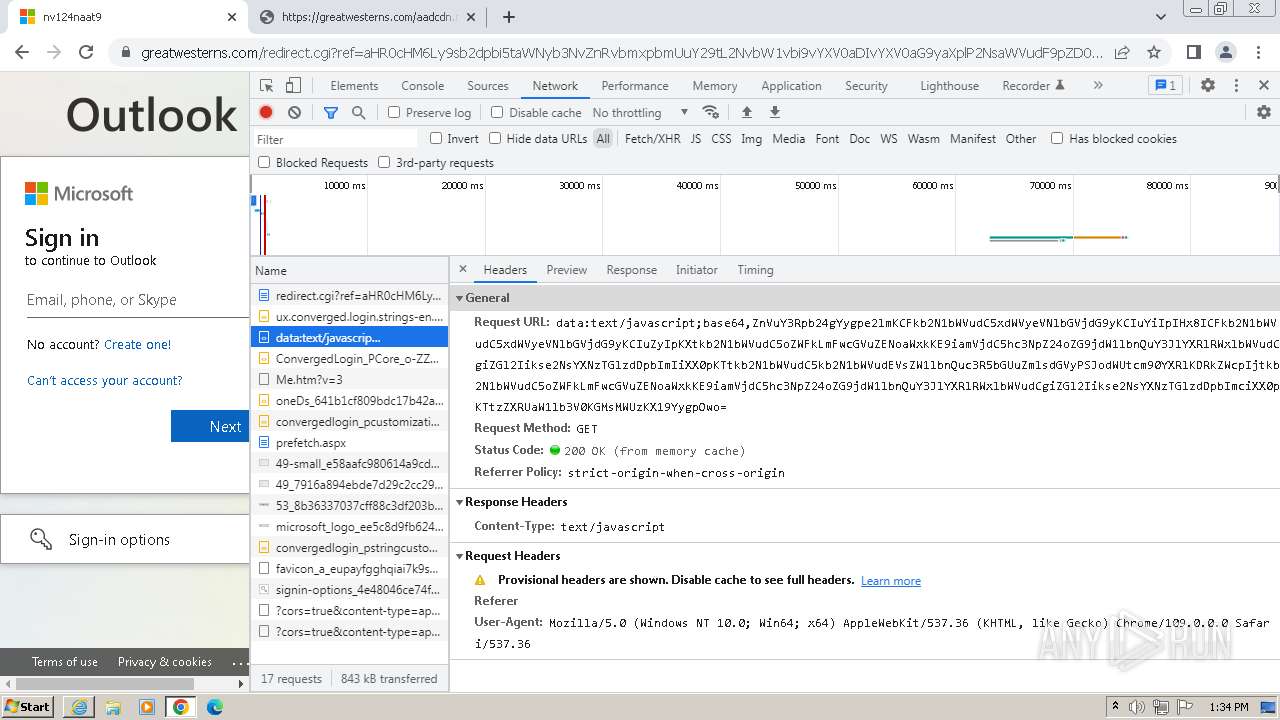Filter requests by Fetch/XHR

653,139
